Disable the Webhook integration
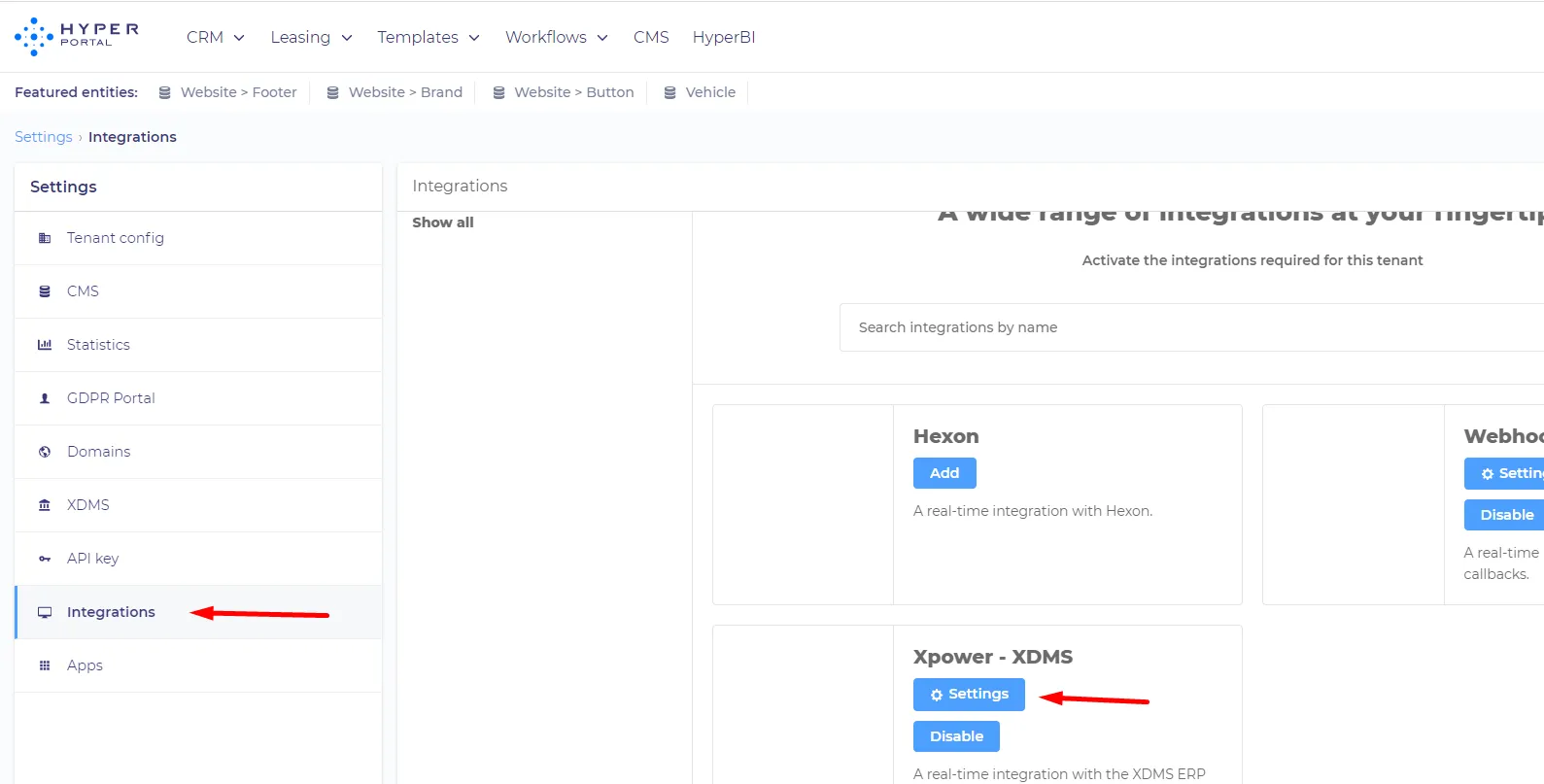Screen dimensions: 1544x784 click(x=1504, y=515)
